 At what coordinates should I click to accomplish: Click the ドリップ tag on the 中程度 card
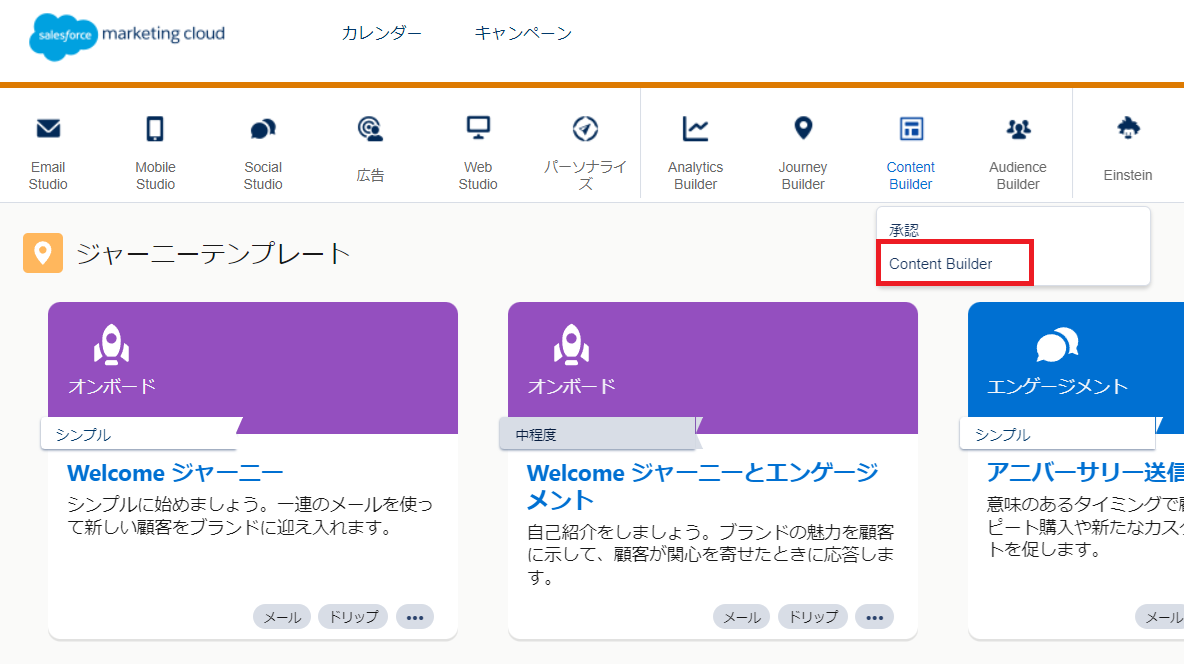(813, 617)
